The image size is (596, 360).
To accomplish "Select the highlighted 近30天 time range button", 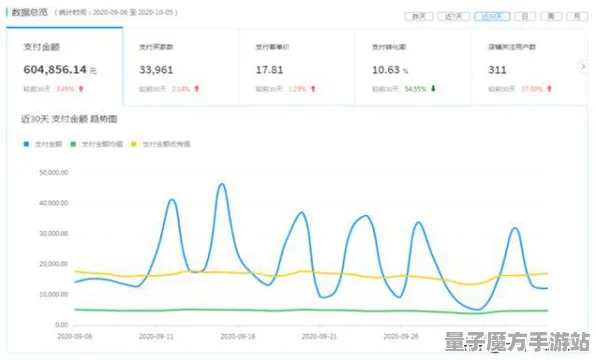I will tap(492, 16).
